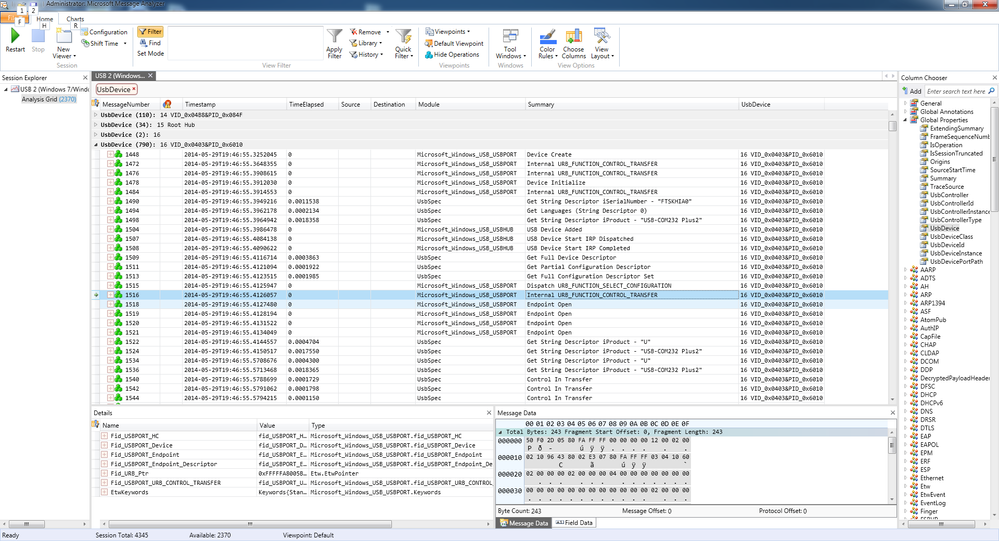Screen dimensions: 999x541
Task: Select Analysis Grid (2370) in Session Explorer
Action: 48,99
